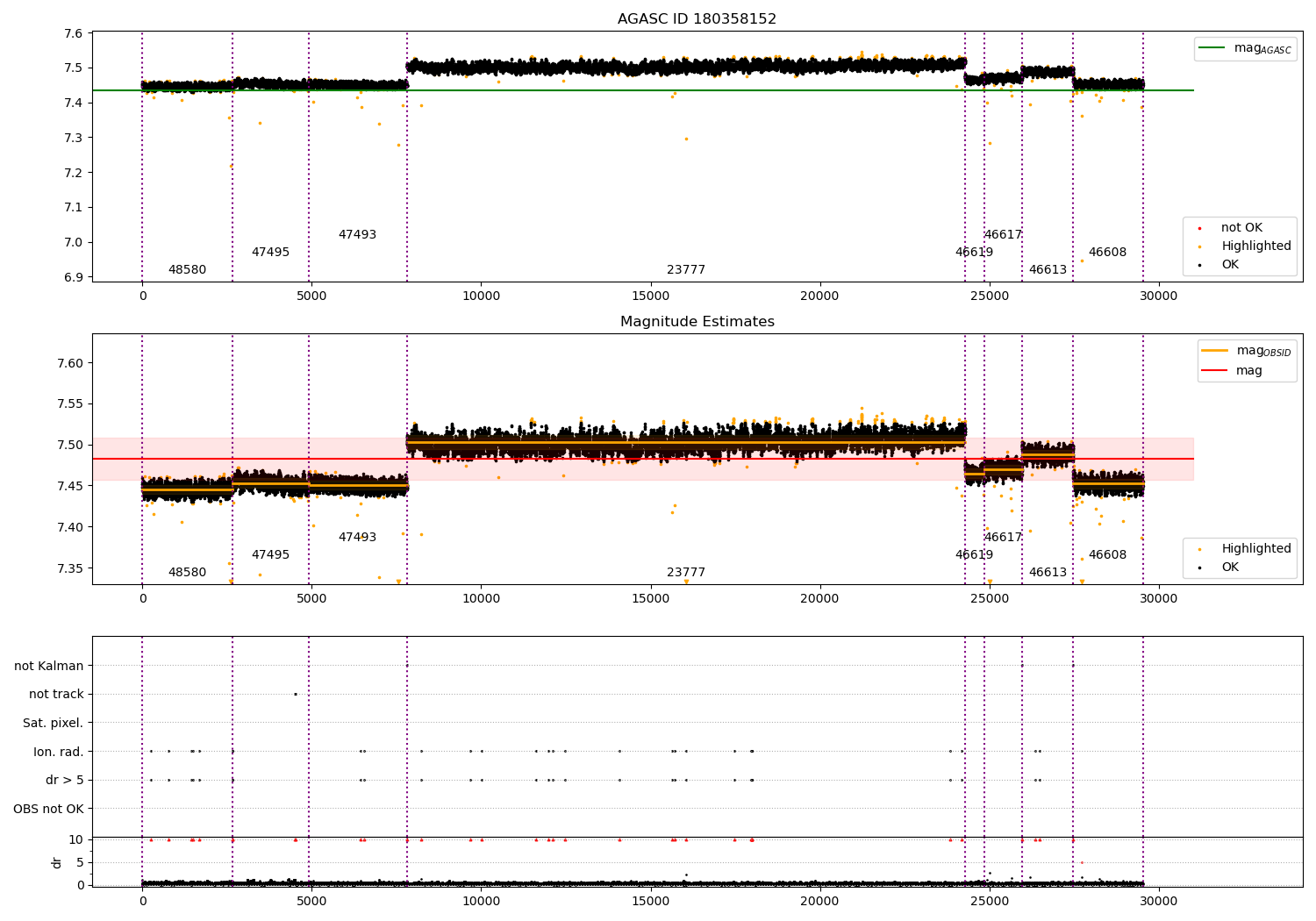1316x921 pixels.
Task: Click the mag AGASC legend entry in top plot
Action: (1245, 48)
